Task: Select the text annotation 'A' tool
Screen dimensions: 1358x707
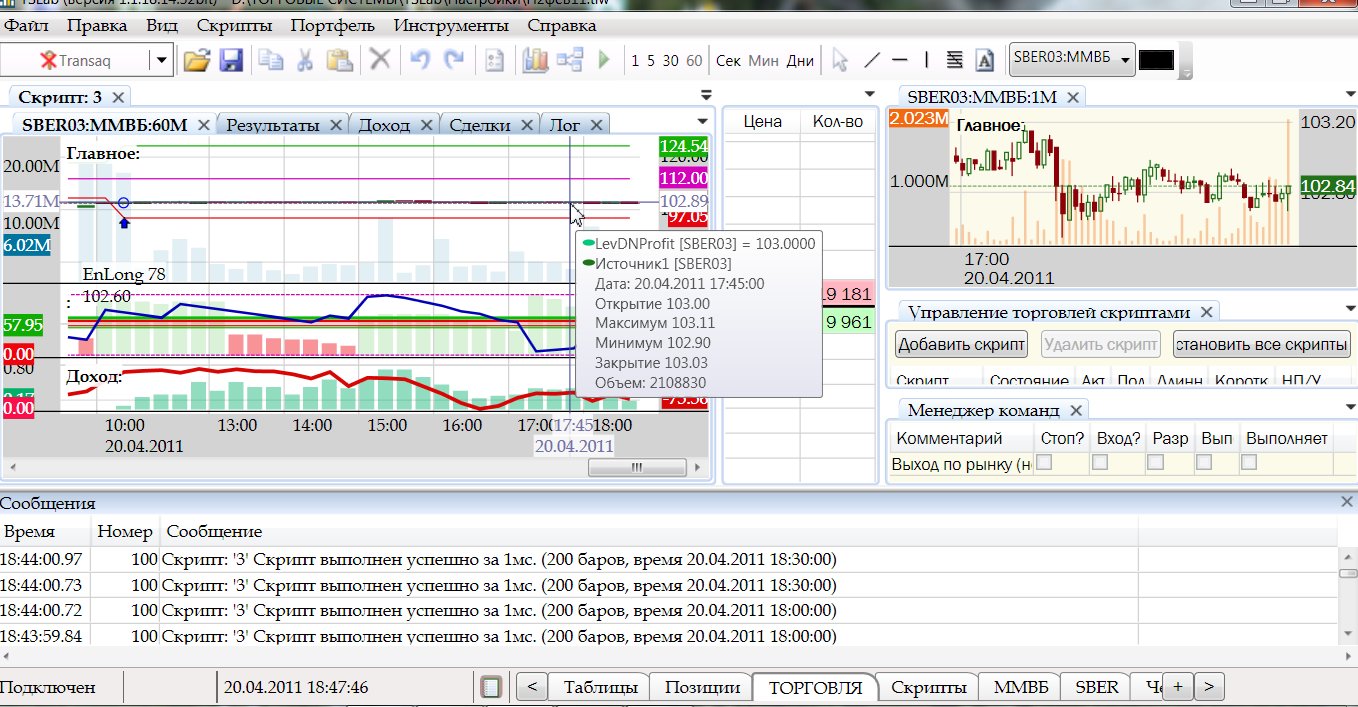Action: coord(984,60)
